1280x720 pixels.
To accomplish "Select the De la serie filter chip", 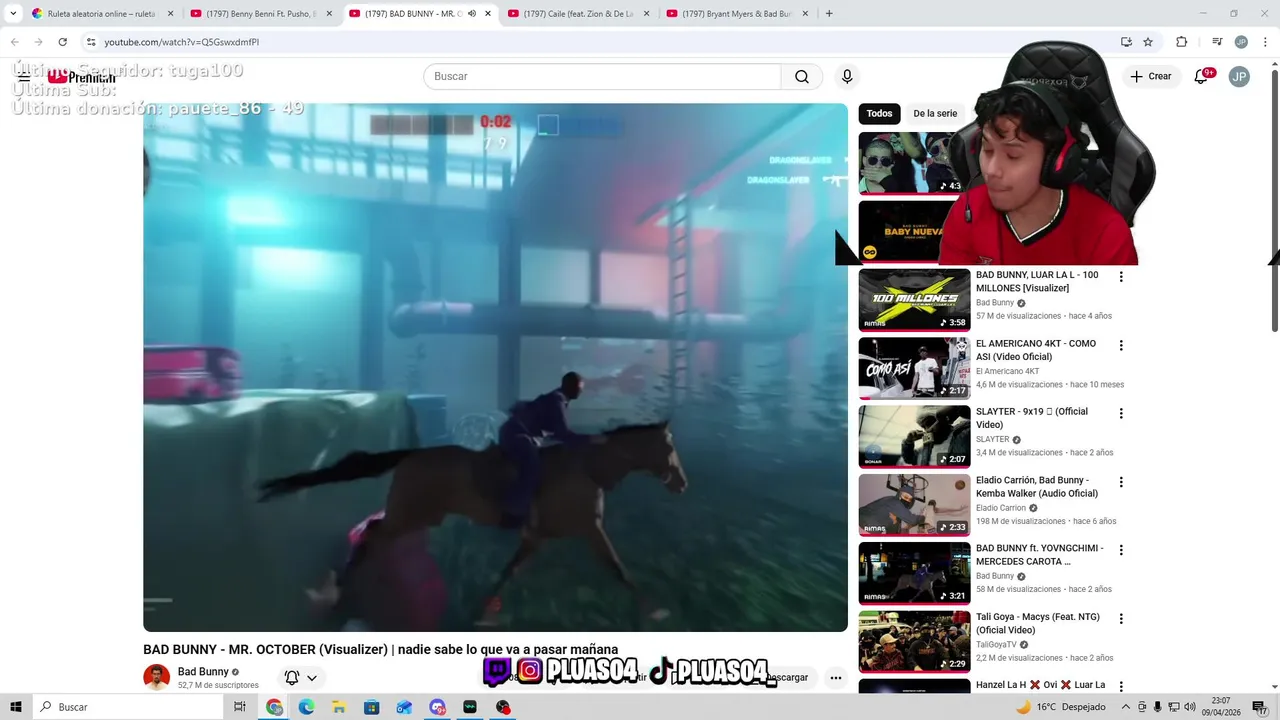I will click(x=935, y=114).
